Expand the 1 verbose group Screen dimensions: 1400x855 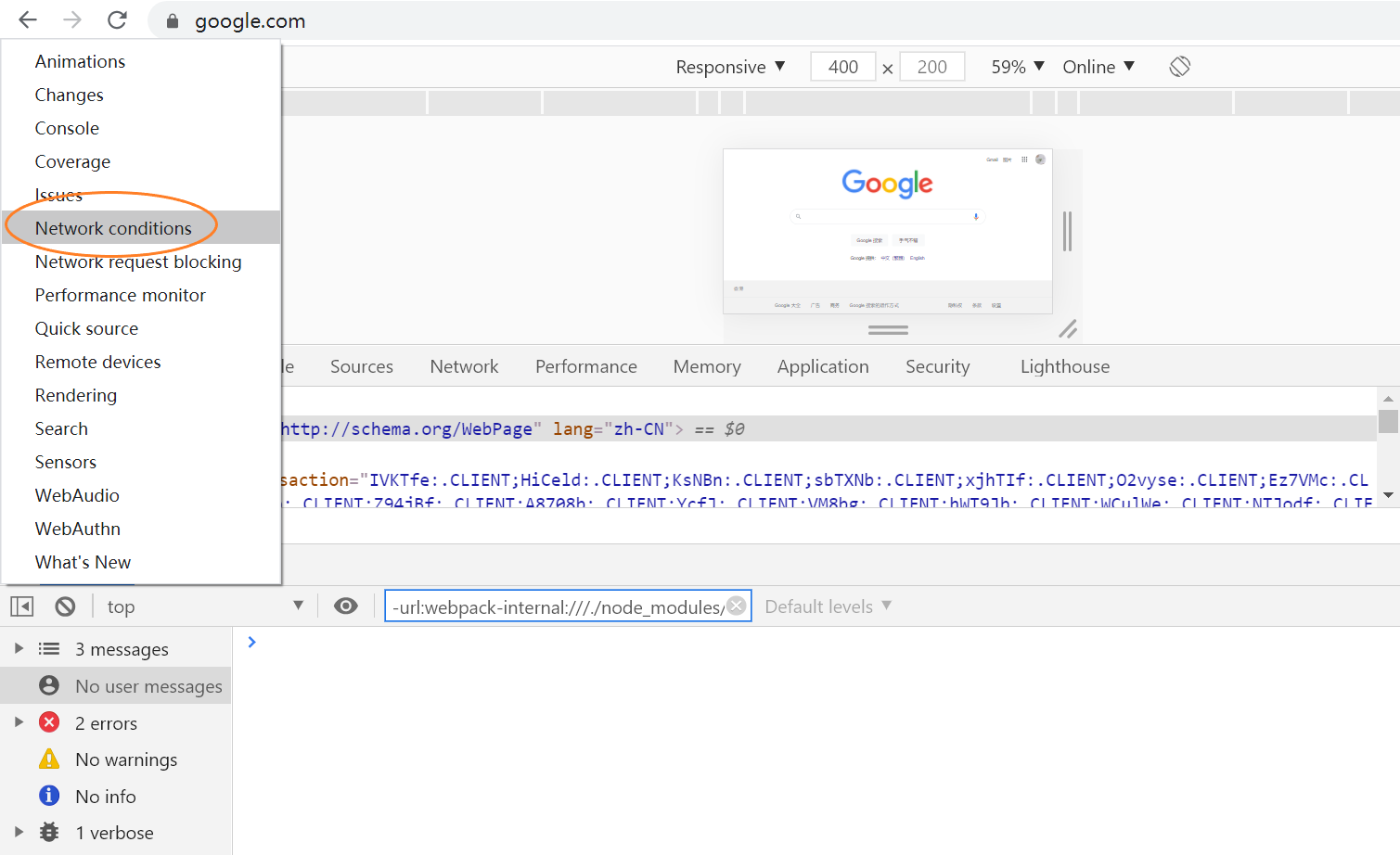[19, 832]
